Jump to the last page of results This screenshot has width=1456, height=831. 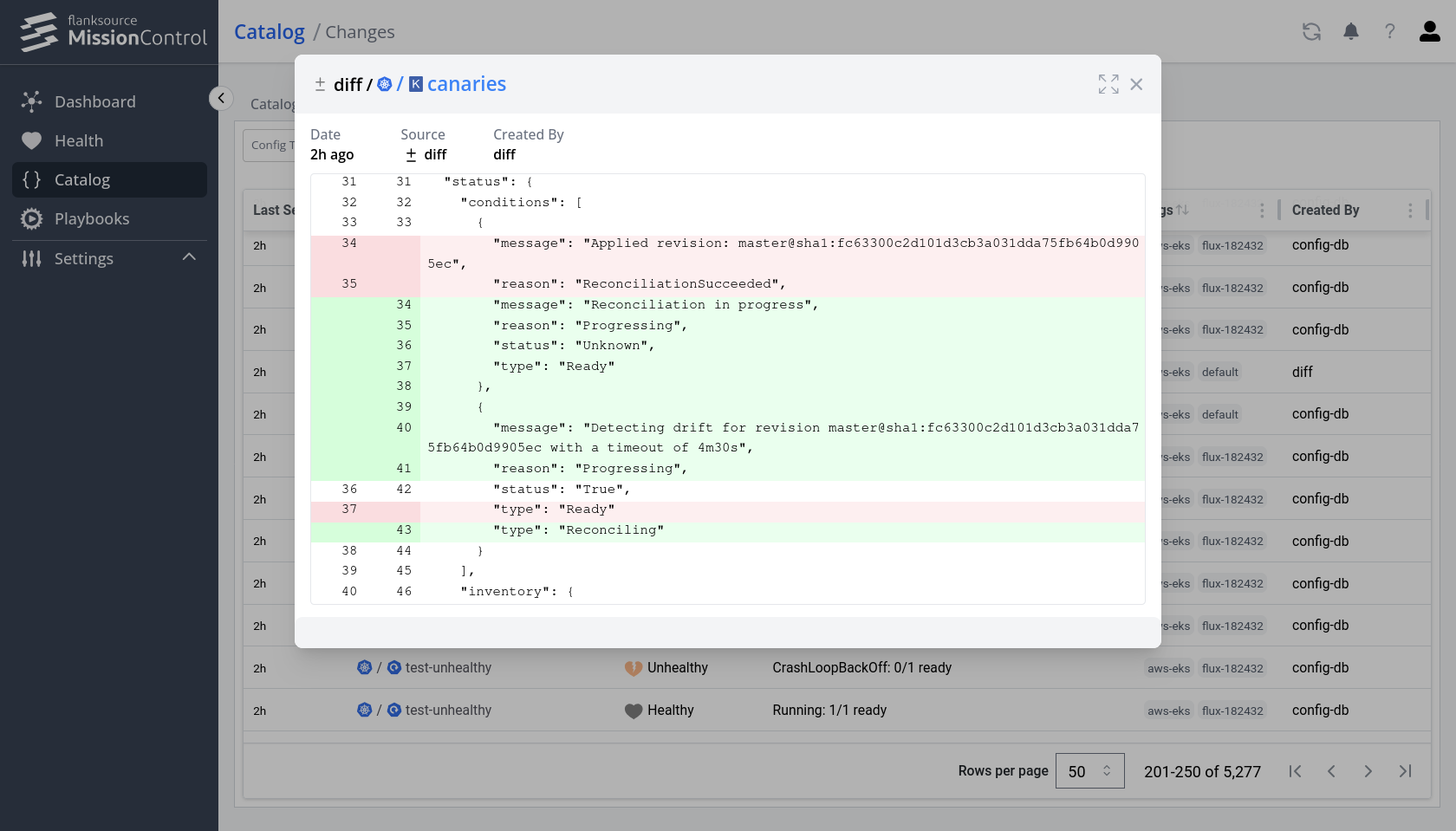pyautogui.click(x=1405, y=771)
